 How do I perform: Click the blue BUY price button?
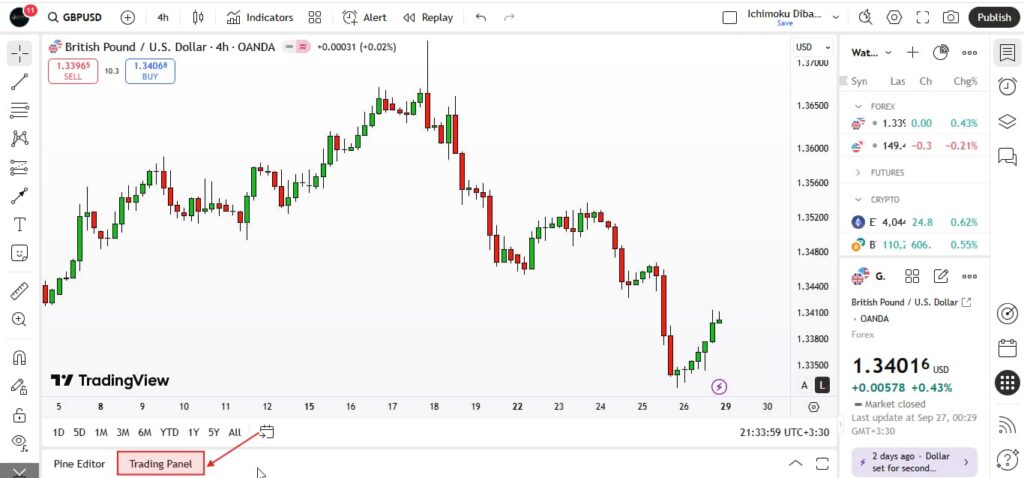[x=150, y=71]
